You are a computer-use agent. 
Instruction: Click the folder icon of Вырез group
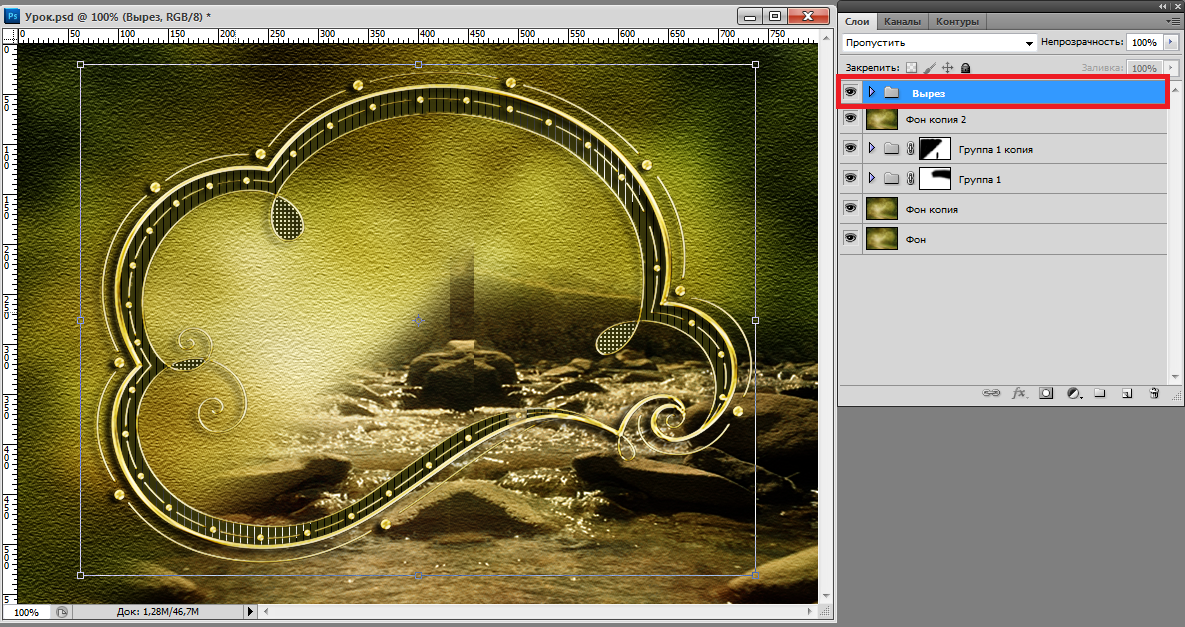click(892, 92)
